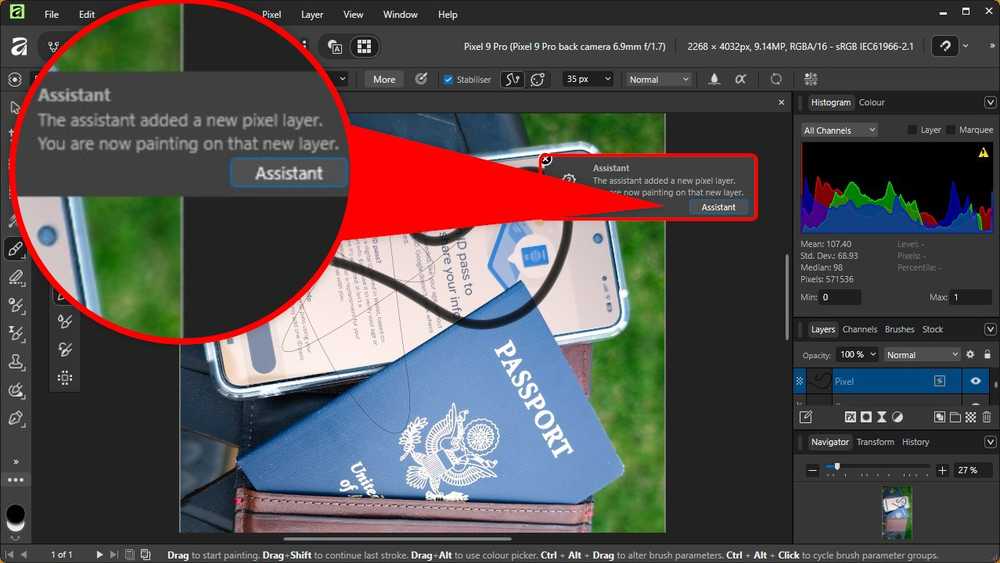This screenshot has height=563, width=1000.
Task: Click the More button in context toolbar
Action: click(x=384, y=79)
